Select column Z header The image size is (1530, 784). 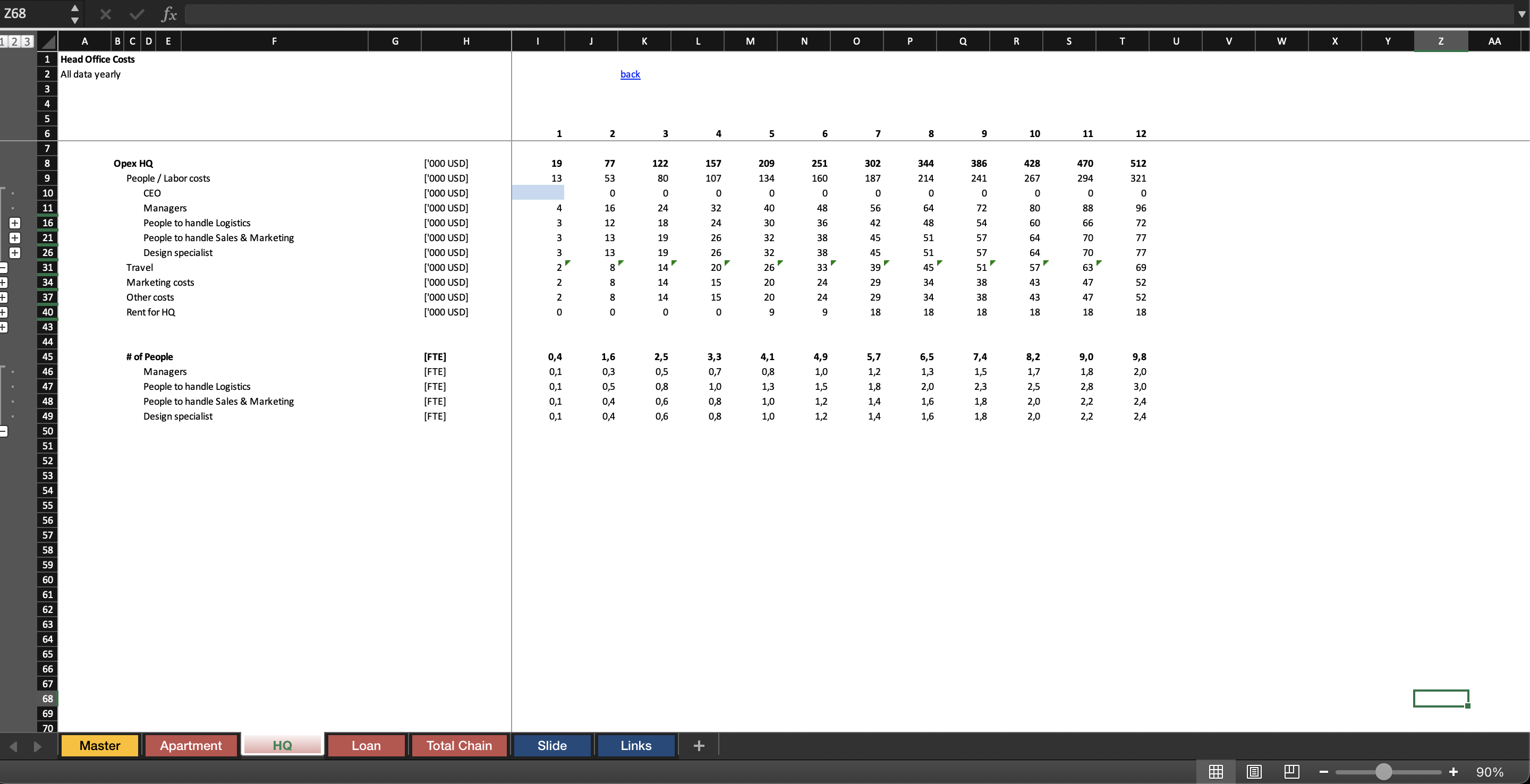1441,41
